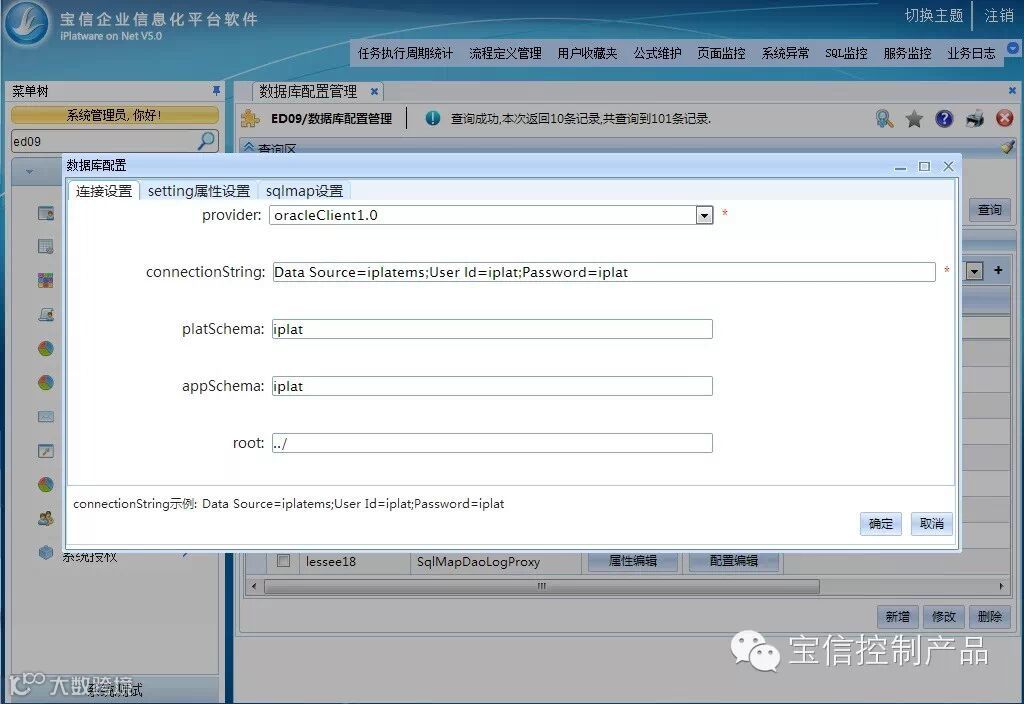
Task: Collapse the 查询区 section chevron
Action: click(248, 148)
